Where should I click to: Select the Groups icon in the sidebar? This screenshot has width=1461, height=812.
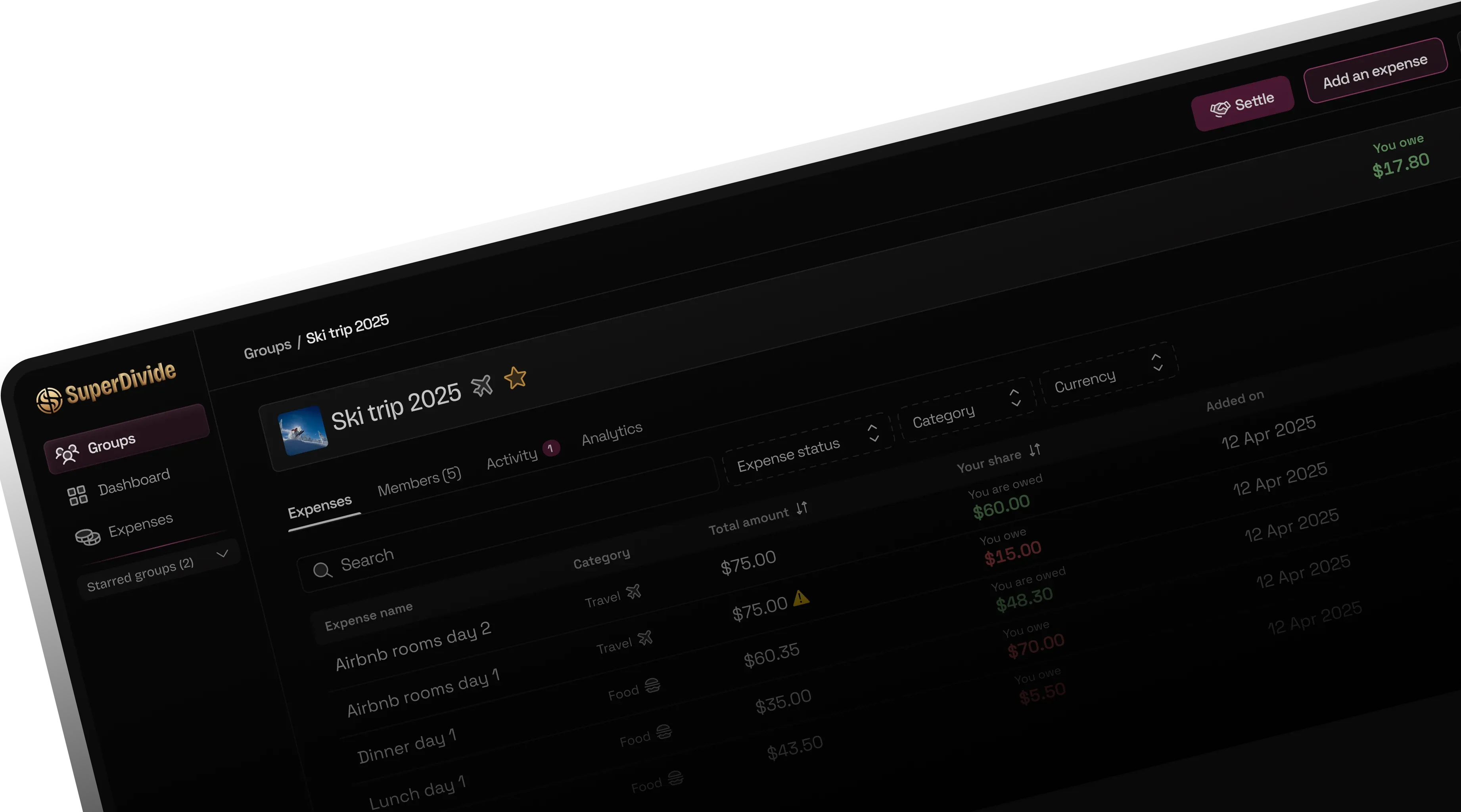coord(68,454)
